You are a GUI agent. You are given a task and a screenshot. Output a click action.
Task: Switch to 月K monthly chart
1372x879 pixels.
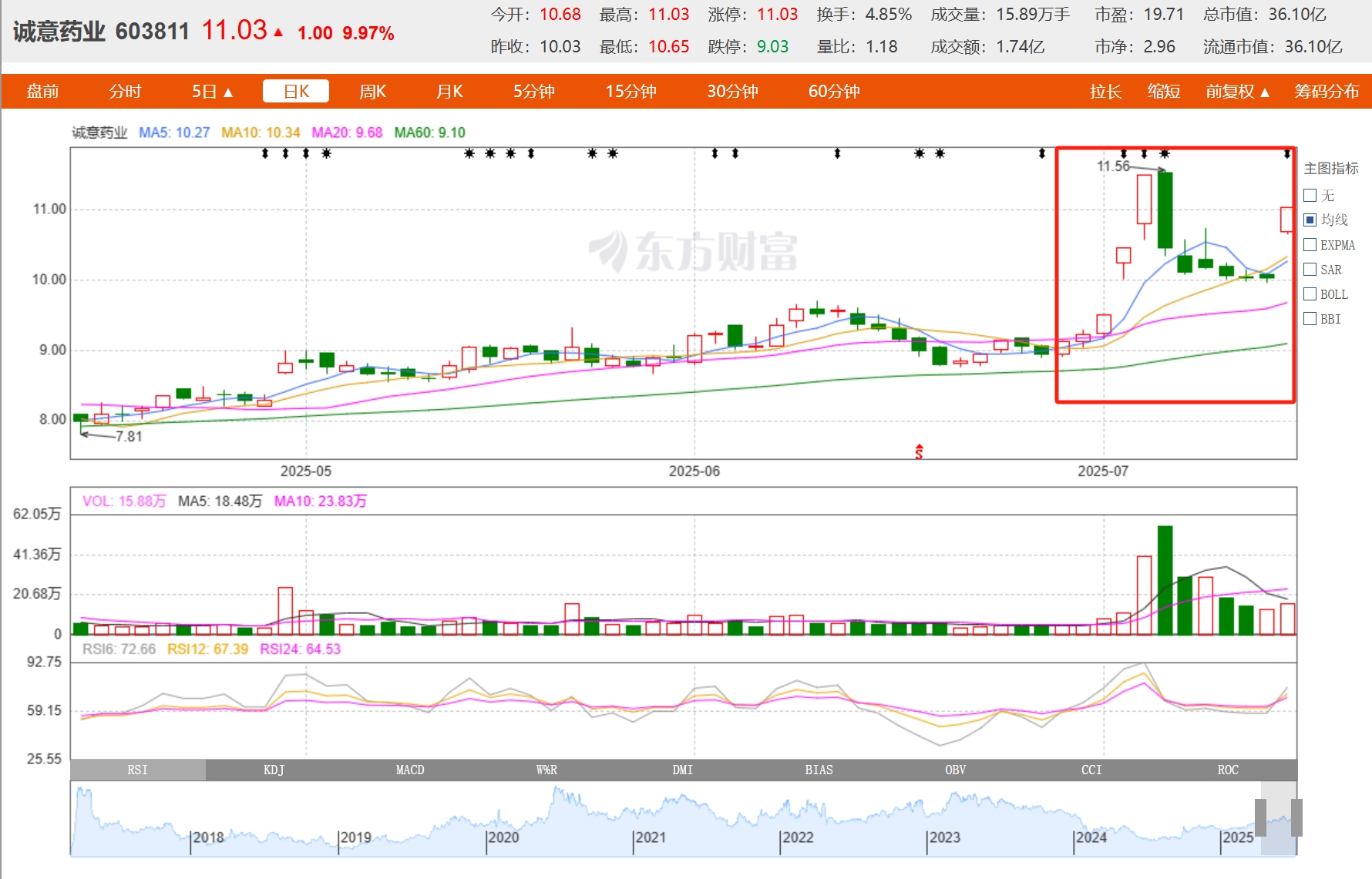(449, 92)
